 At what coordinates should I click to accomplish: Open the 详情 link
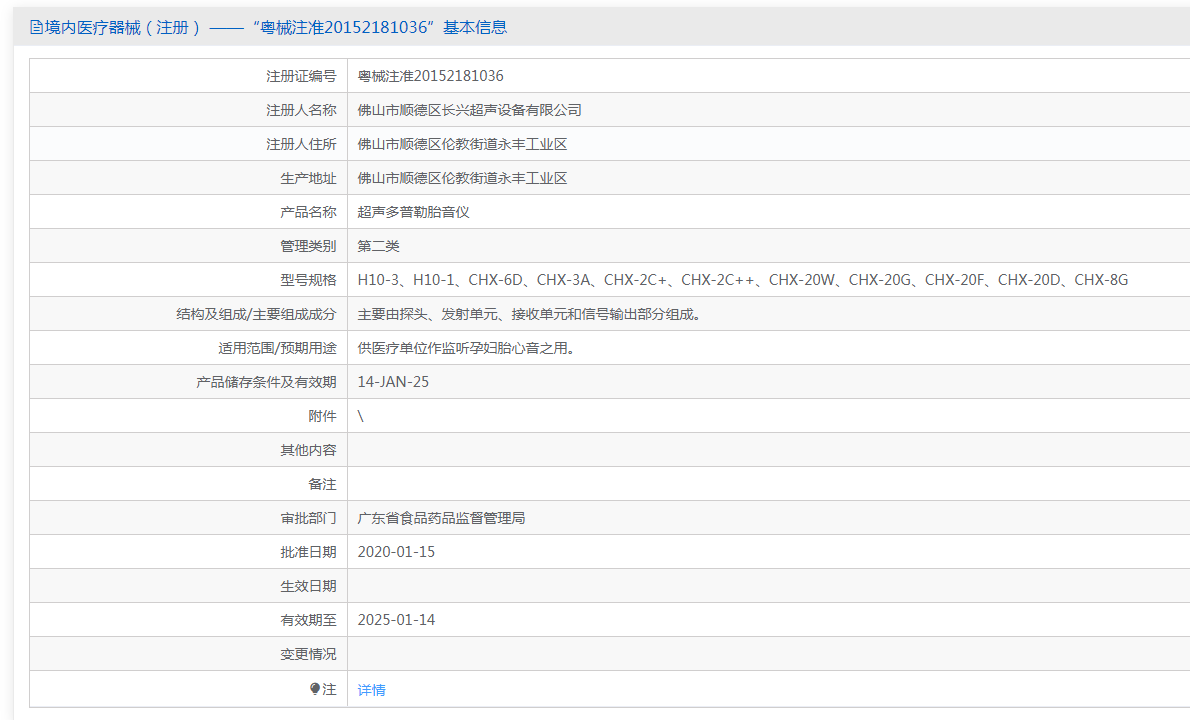[x=371, y=690]
